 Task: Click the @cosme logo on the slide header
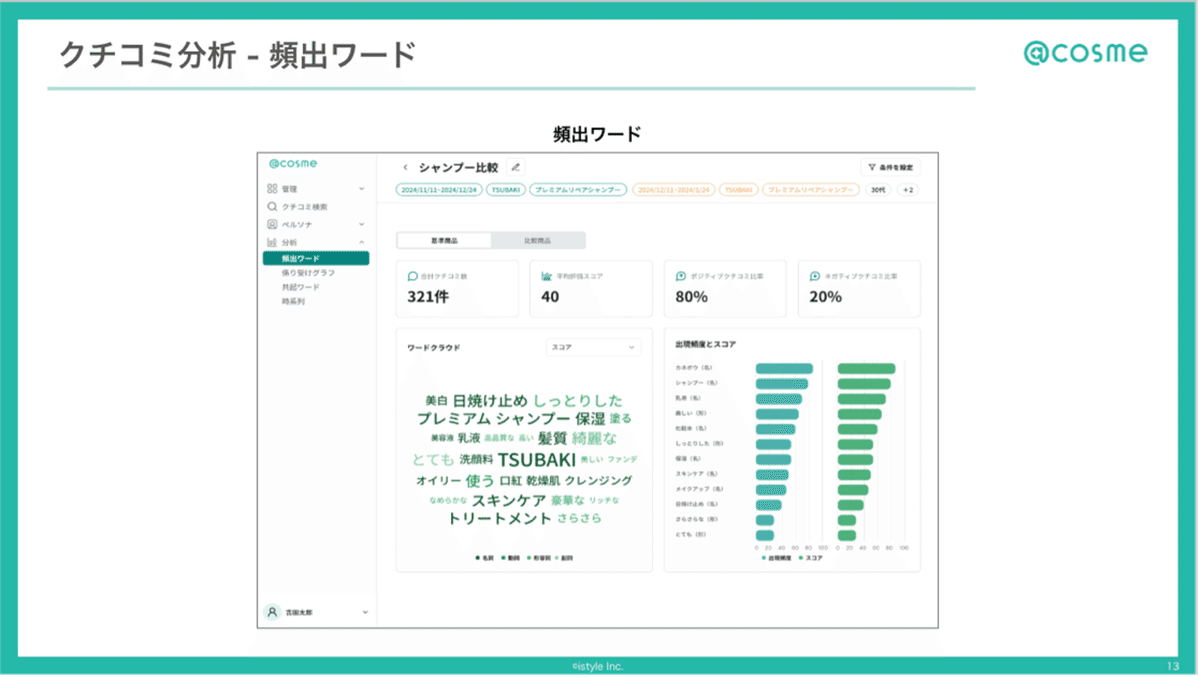click(x=1086, y=53)
